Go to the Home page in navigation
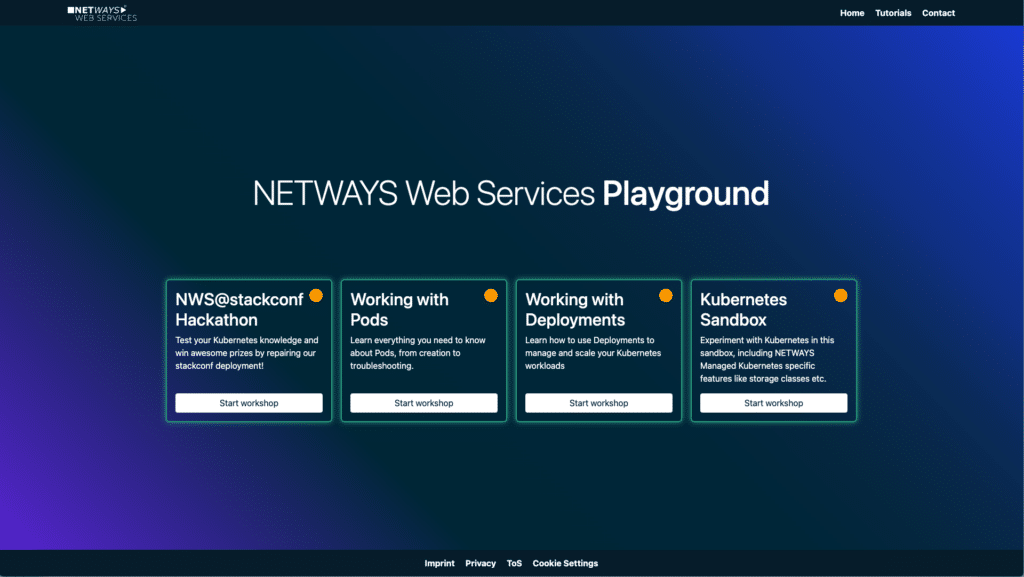The height and width of the screenshot is (577, 1024). [x=852, y=13]
